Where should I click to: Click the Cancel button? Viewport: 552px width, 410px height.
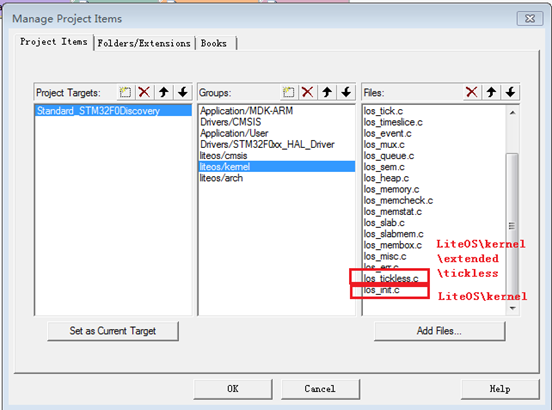point(320,389)
